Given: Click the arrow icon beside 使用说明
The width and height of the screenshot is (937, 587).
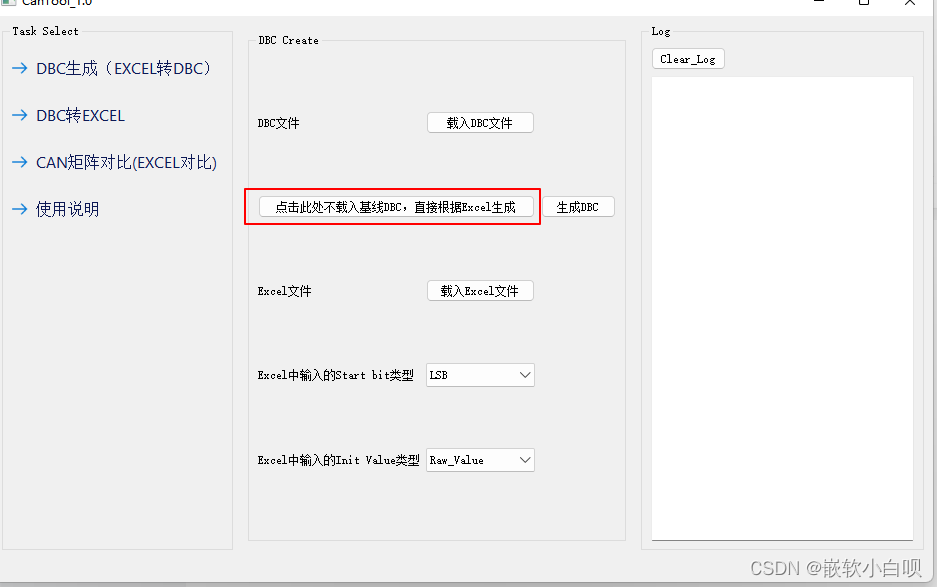Looking at the screenshot, I should [20, 209].
